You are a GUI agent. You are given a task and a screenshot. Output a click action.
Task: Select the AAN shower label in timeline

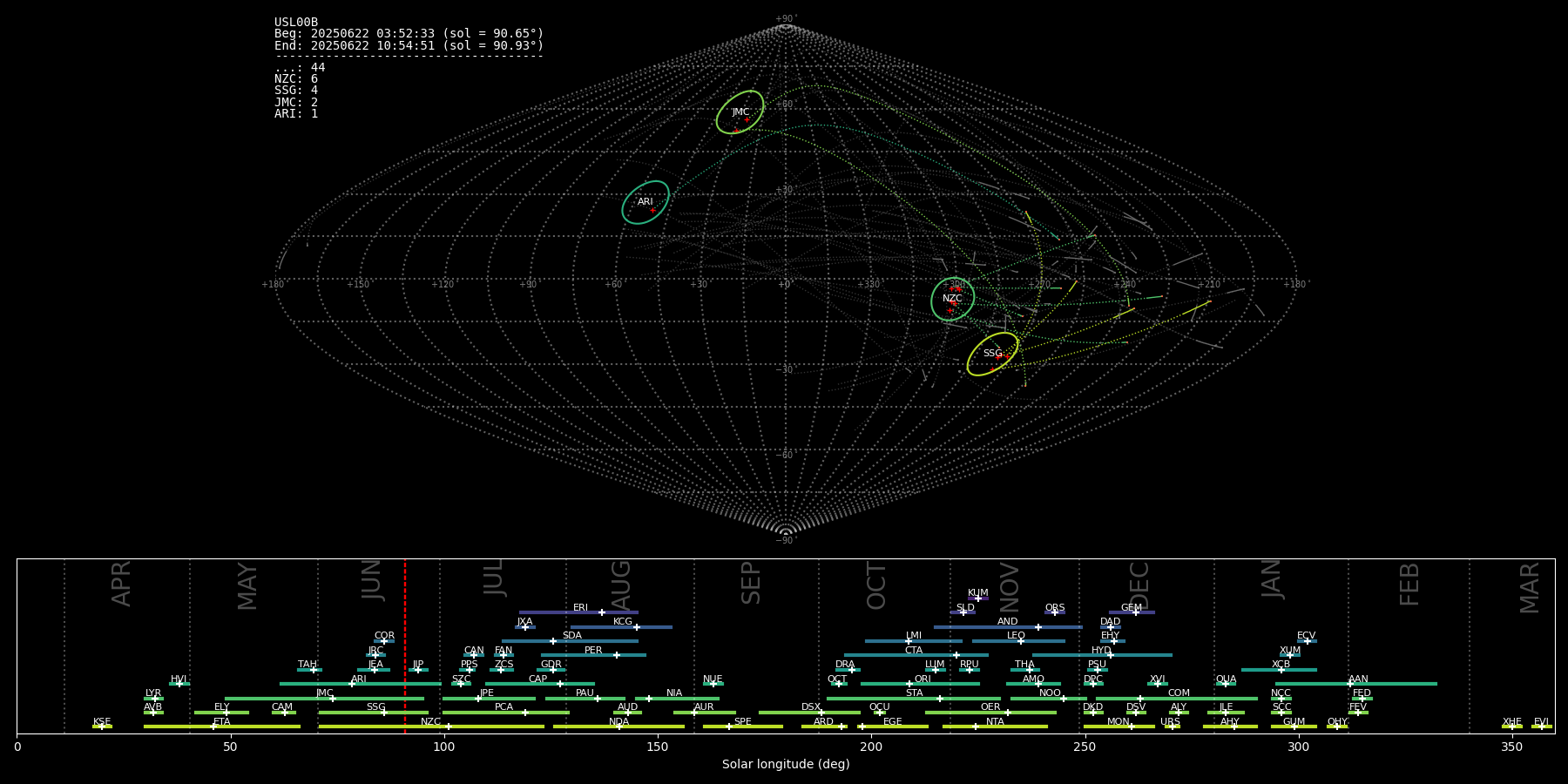1358,679
